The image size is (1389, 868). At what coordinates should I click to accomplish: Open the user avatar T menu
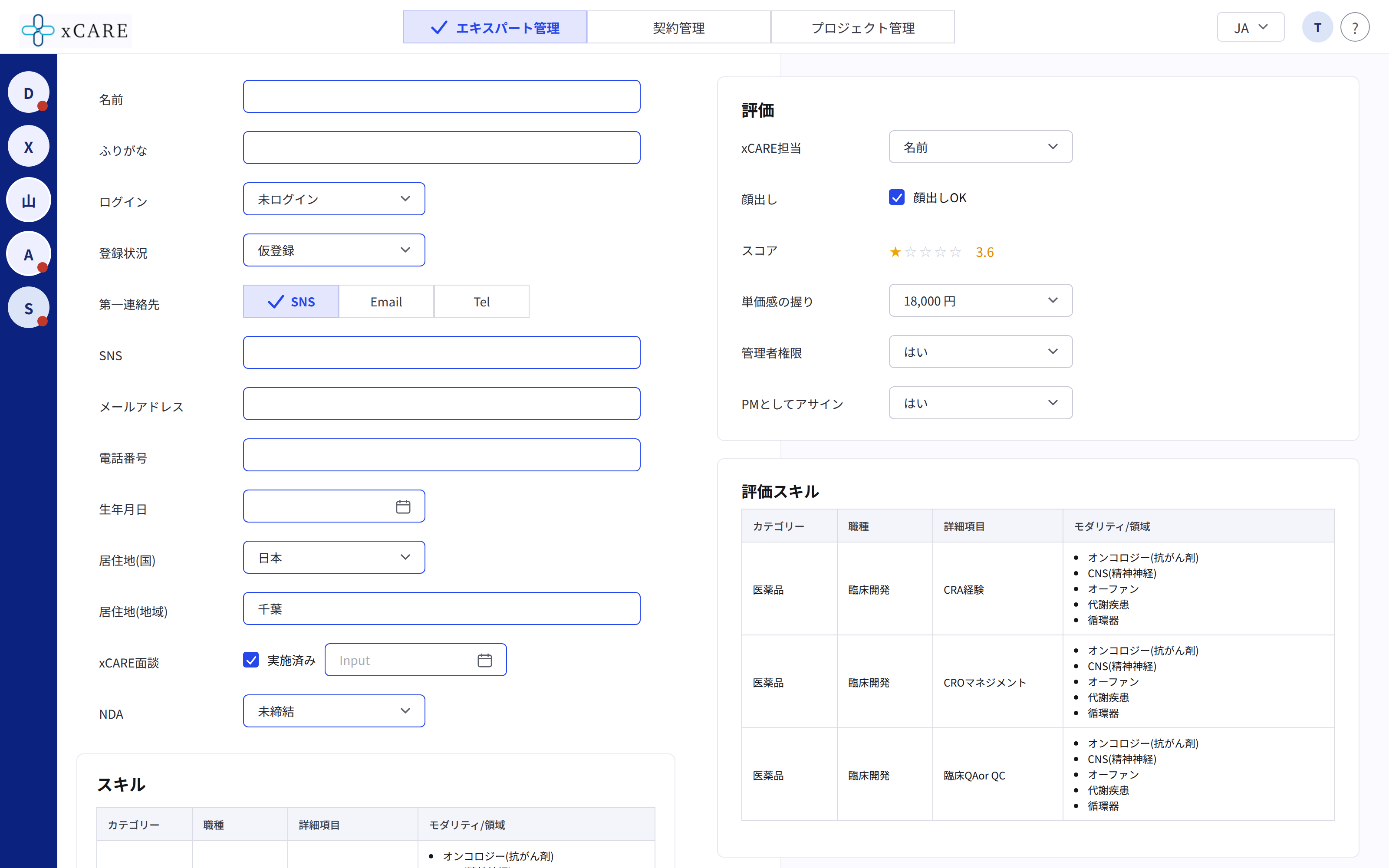(x=1317, y=27)
